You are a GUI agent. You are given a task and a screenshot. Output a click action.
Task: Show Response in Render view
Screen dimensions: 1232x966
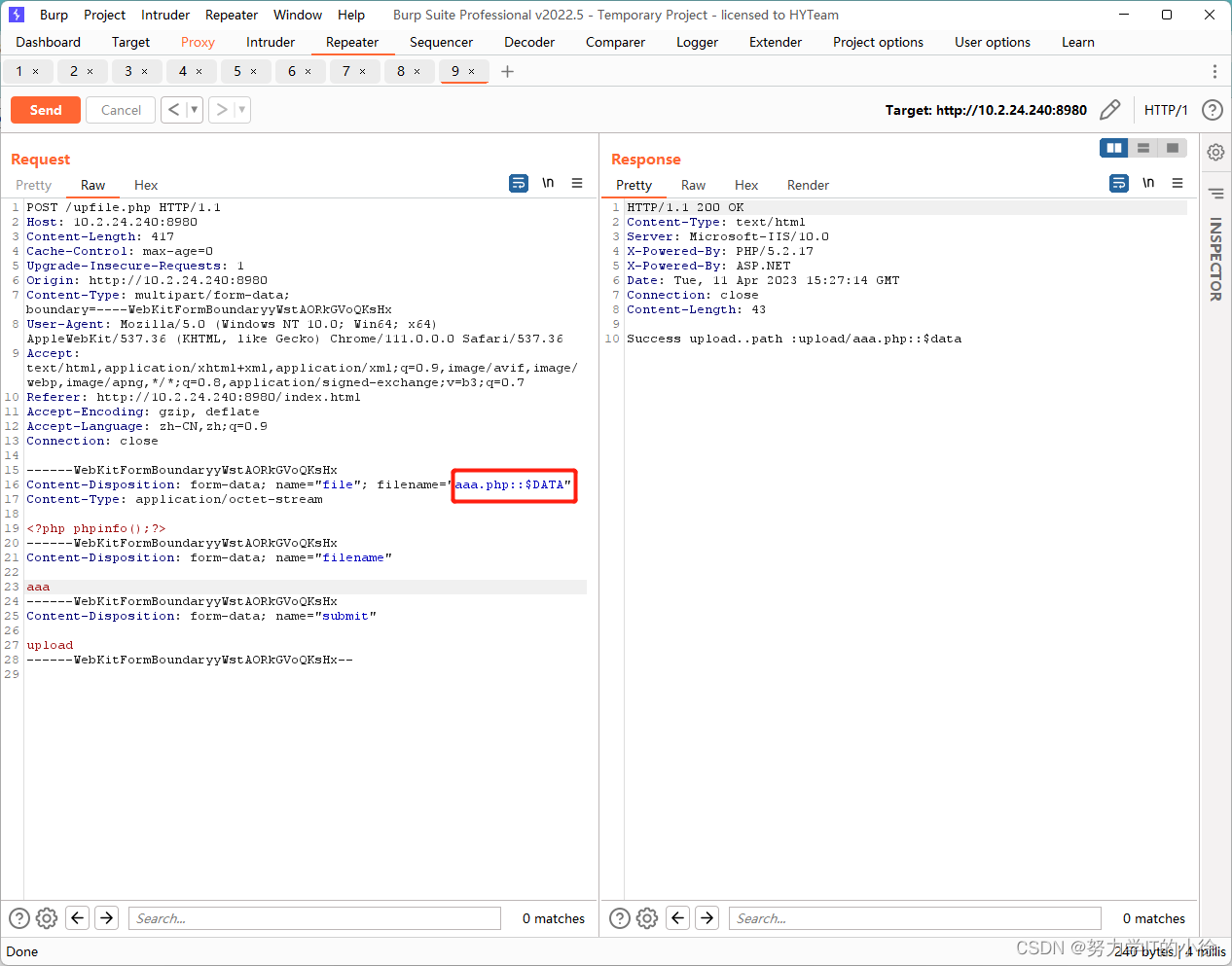pyautogui.click(x=808, y=185)
